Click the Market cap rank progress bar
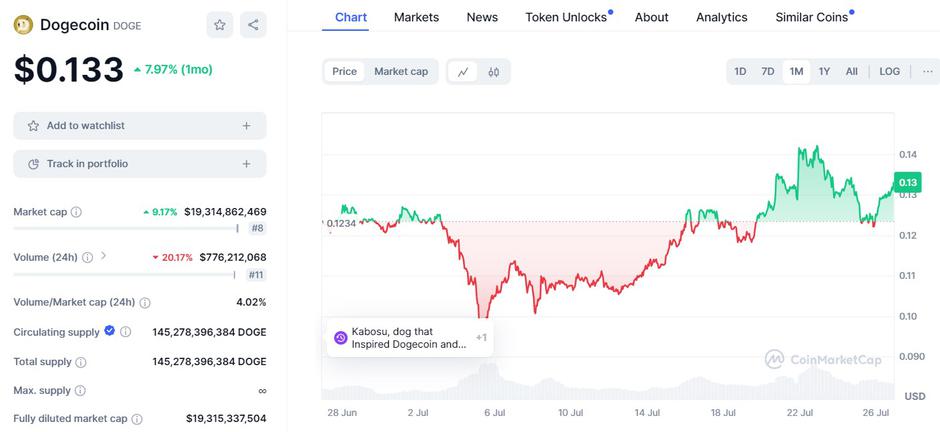Viewport: 940px width, 432px height. [125, 229]
